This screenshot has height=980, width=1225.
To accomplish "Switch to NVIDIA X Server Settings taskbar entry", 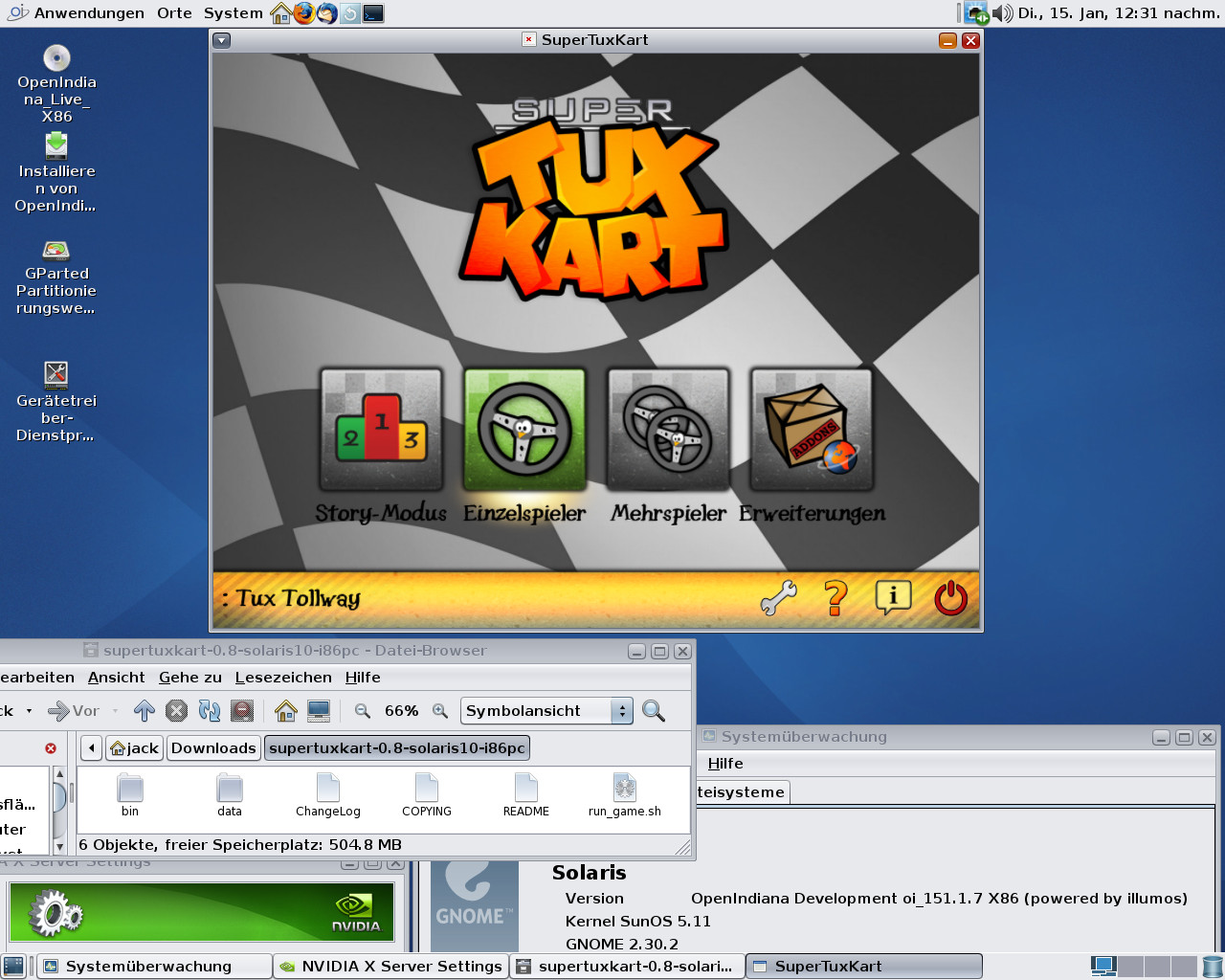I will coord(390,967).
